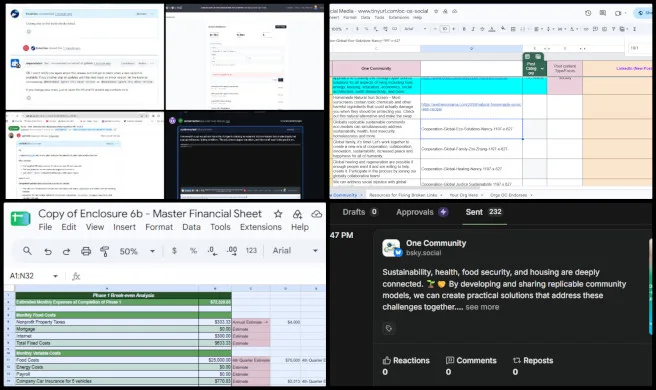Decrease font size with minus button
This screenshot has height=390, width=656.
pos(436,29)
